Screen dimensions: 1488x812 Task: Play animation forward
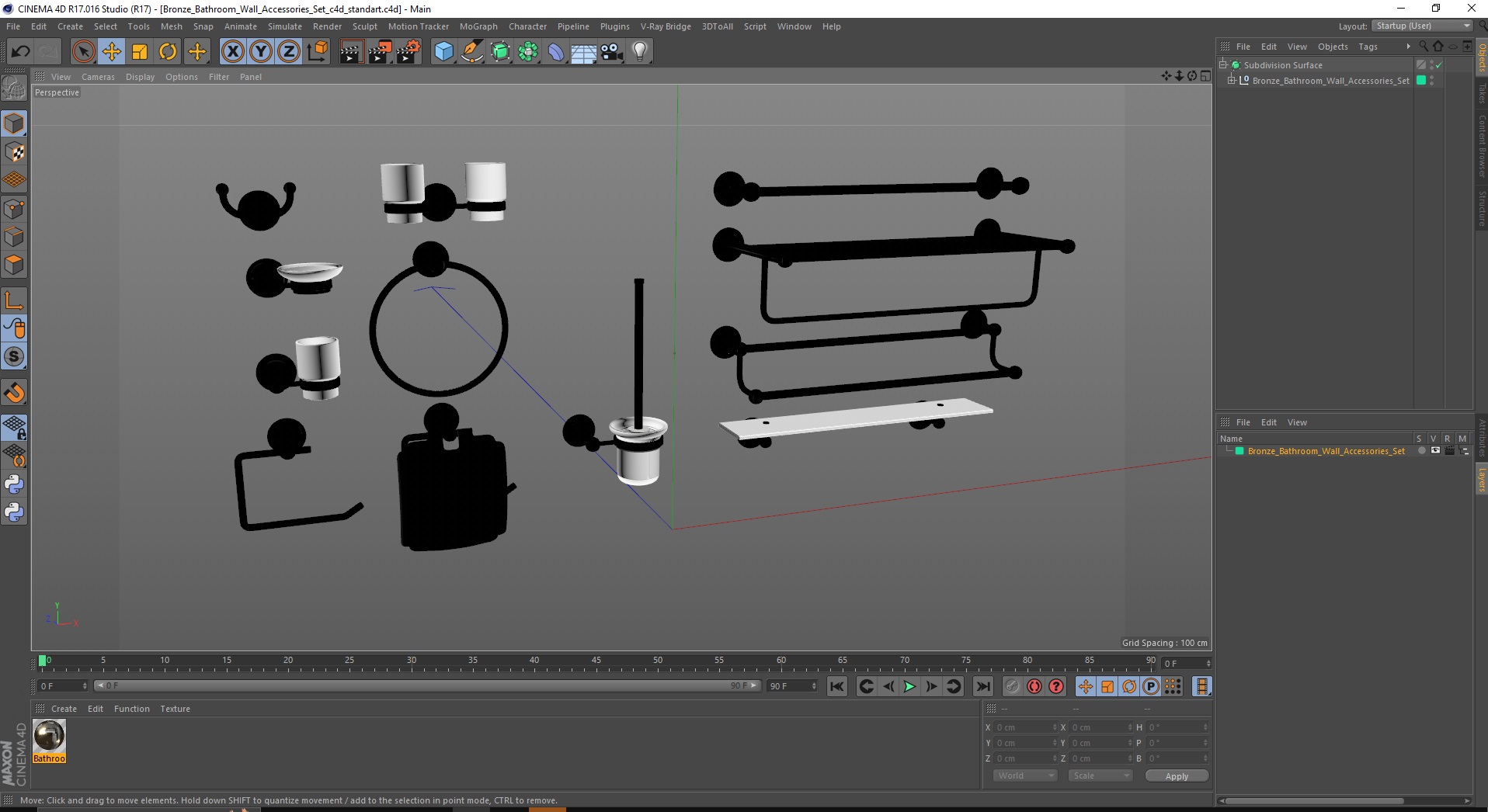coord(909,686)
